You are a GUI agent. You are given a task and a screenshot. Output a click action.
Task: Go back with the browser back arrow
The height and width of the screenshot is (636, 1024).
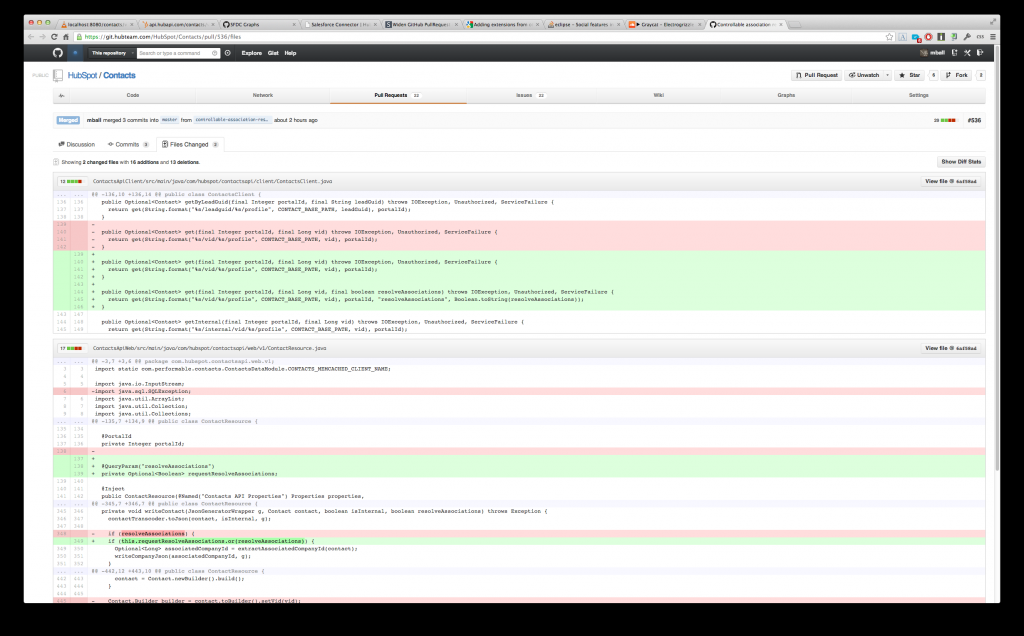click(x=30, y=37)
